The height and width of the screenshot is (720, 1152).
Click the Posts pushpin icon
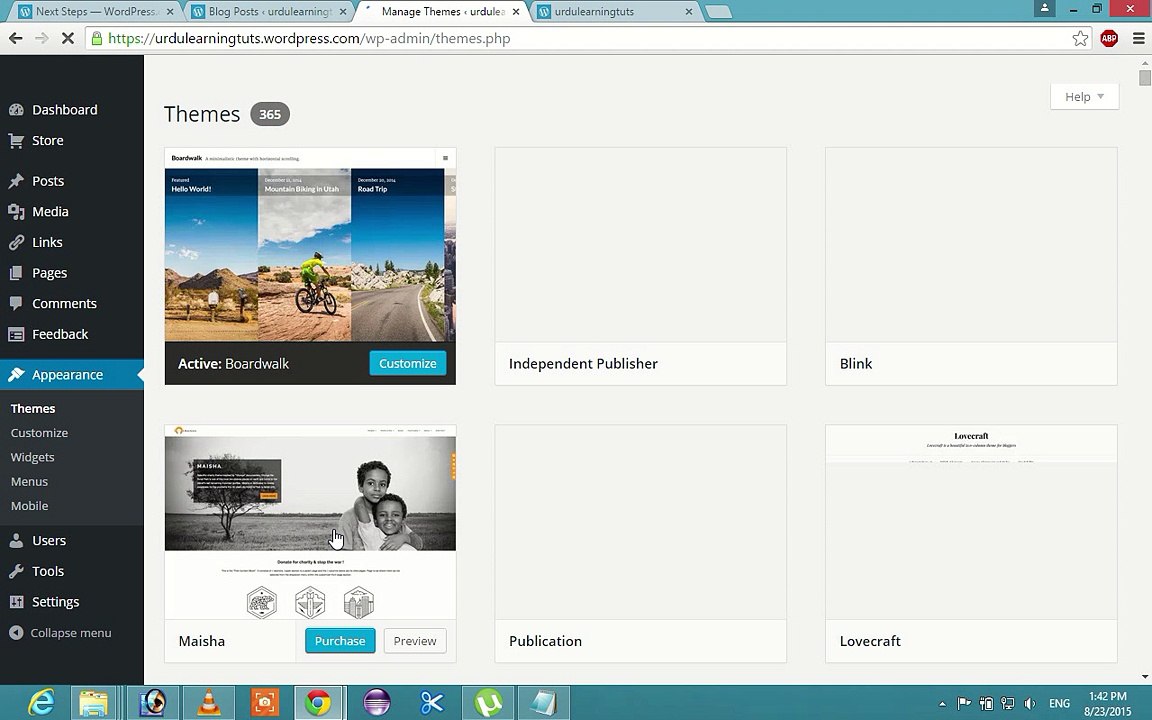tap(16, 181)
